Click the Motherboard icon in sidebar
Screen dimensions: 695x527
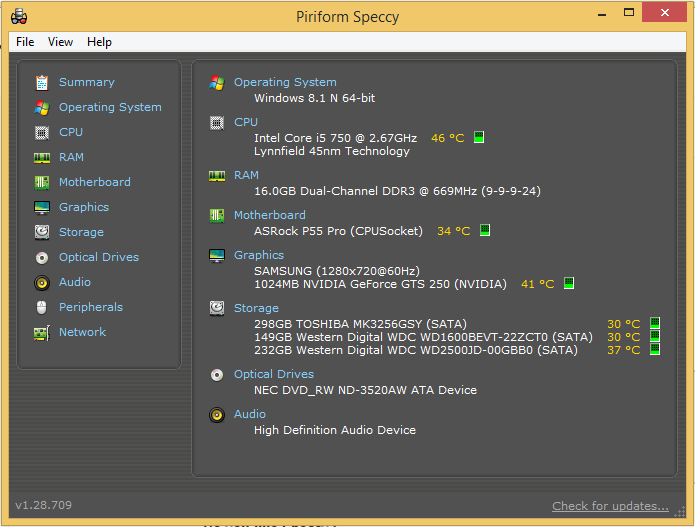tap(42, 183)
